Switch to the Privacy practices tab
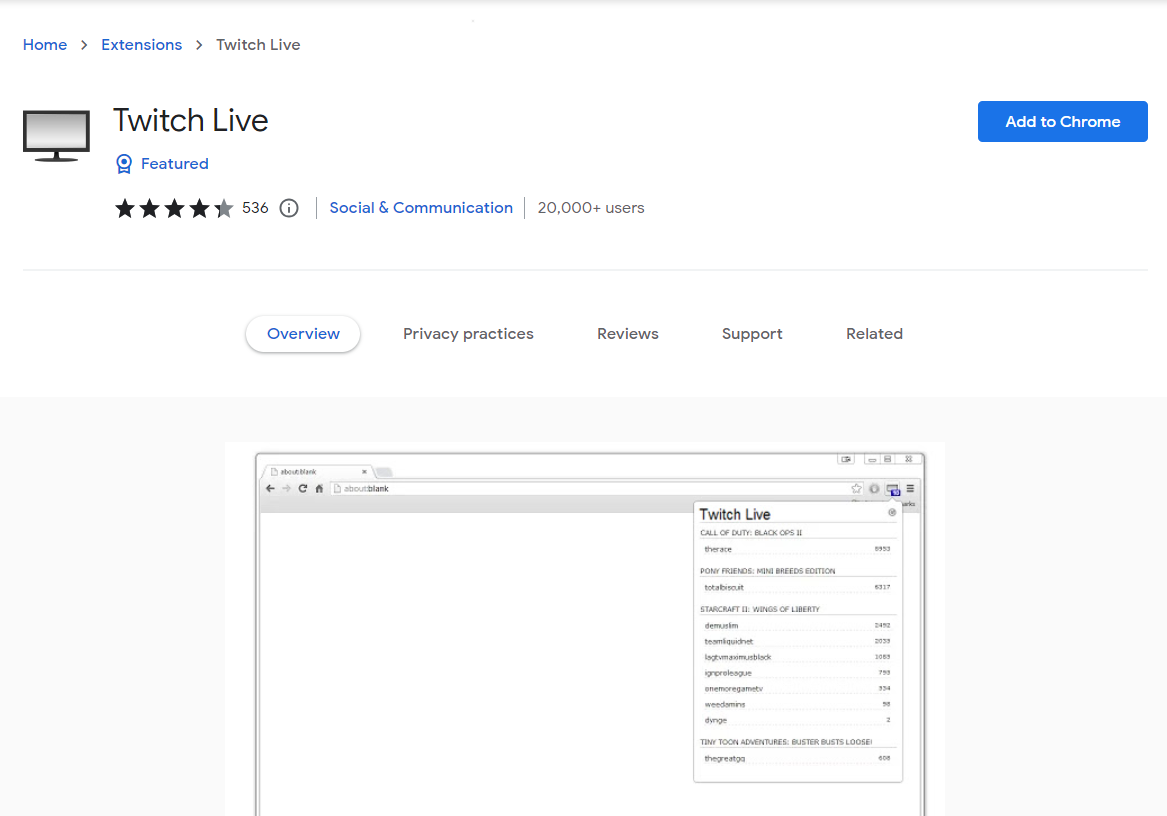Viewport: 1167px width, 816px height. point(468,333)
